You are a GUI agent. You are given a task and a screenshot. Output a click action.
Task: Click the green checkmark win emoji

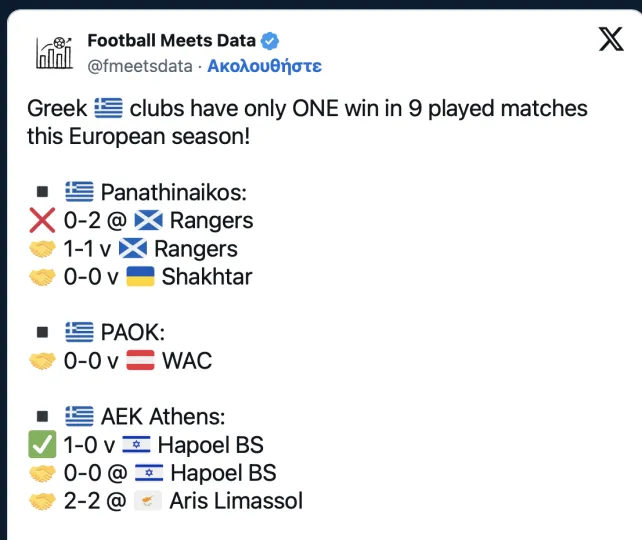42,445
